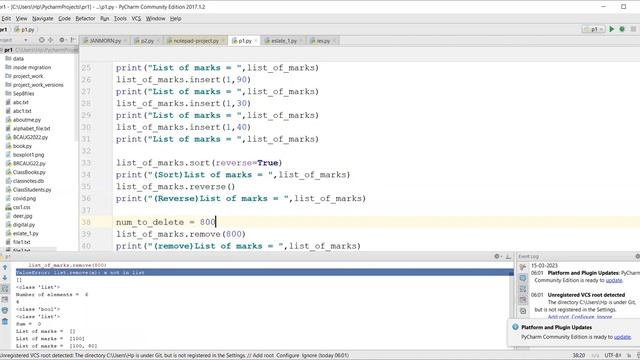Viewport: 640px width, 360px height.
Task: Open the Navigate menu
Action: click(42, 18)
